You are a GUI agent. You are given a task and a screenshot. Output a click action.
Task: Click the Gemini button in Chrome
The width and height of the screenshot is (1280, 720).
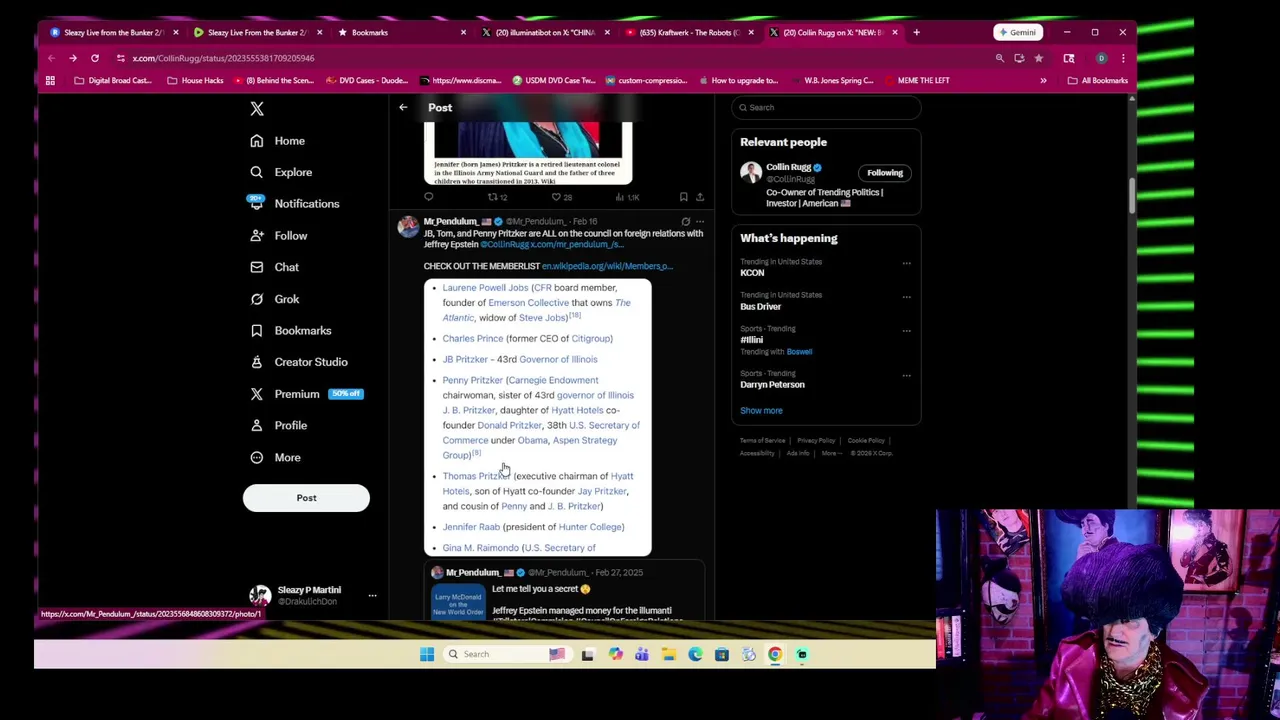tap(1017, 33)
